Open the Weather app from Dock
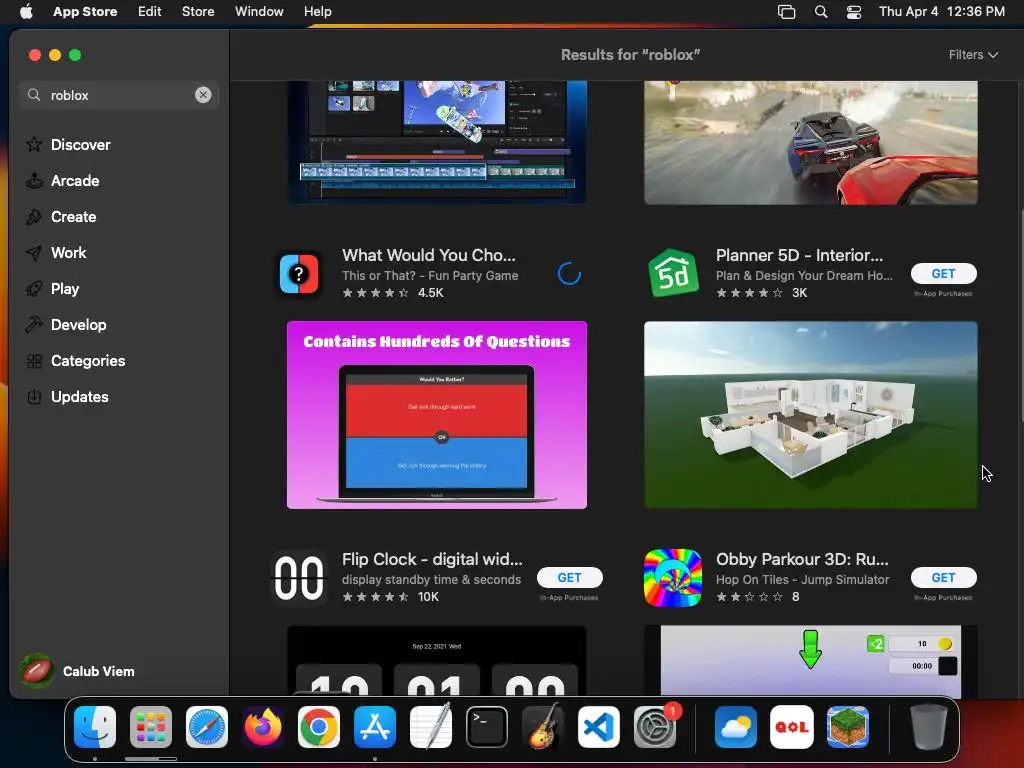1024x768 pixels. pyautogui.click(x=736, y=727)
